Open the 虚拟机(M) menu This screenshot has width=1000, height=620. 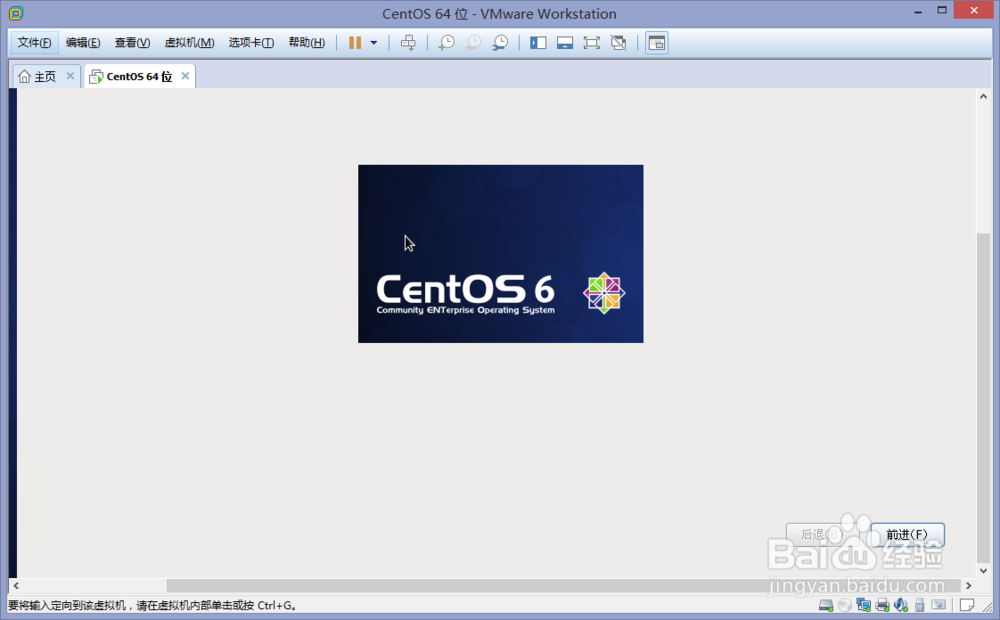[x=189, y=43]
